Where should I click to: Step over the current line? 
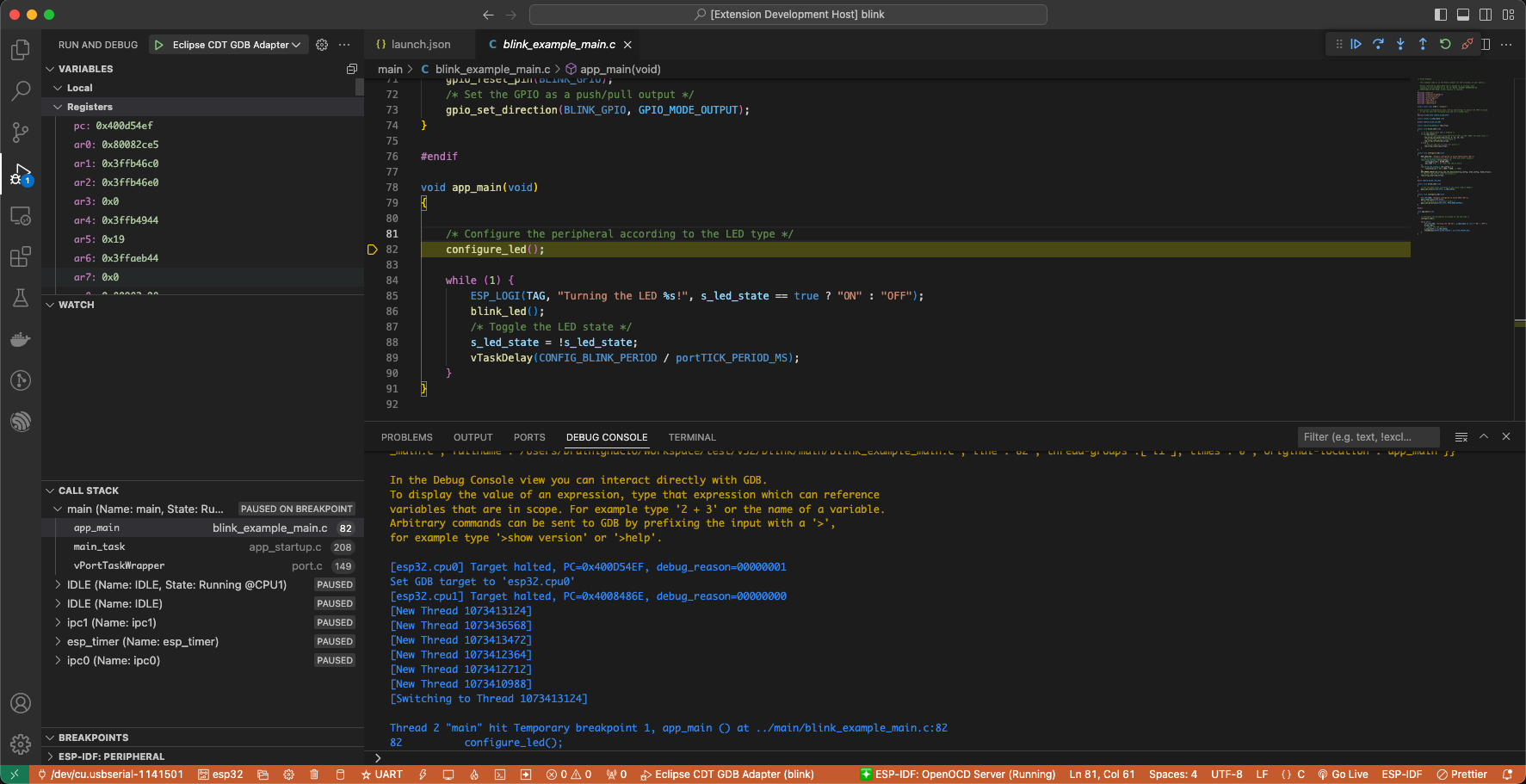tap(1378, 44)
